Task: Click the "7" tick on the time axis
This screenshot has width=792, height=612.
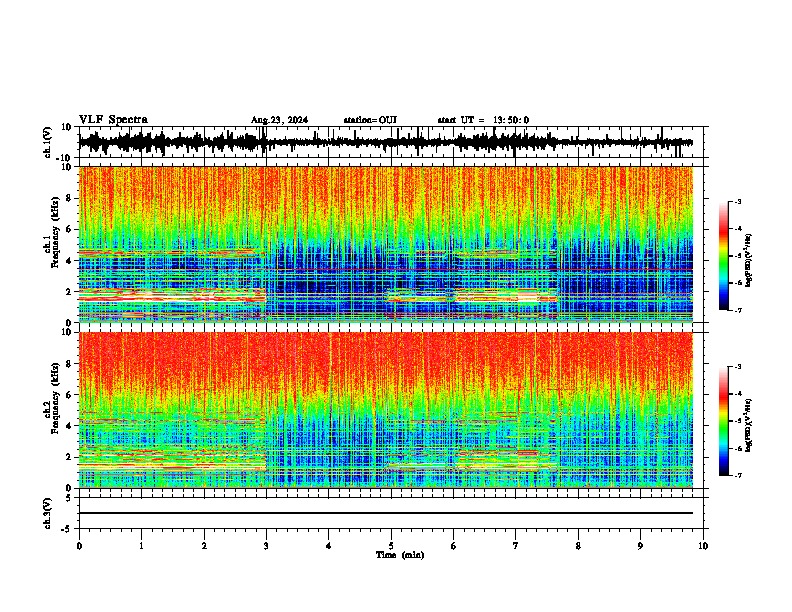Action: (x=516, y=546)
